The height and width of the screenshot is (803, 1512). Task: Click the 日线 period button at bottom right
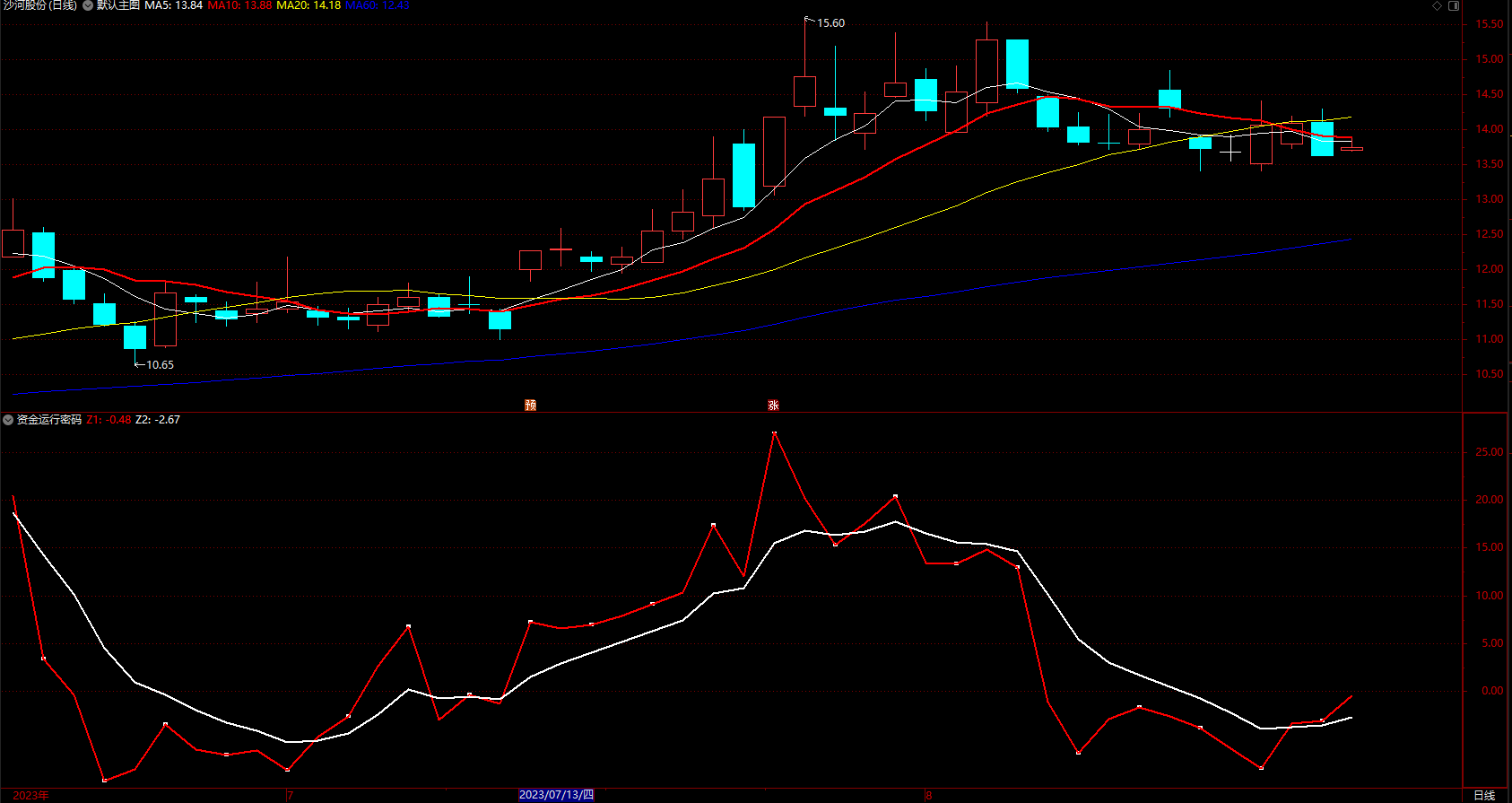(1484, 795)
